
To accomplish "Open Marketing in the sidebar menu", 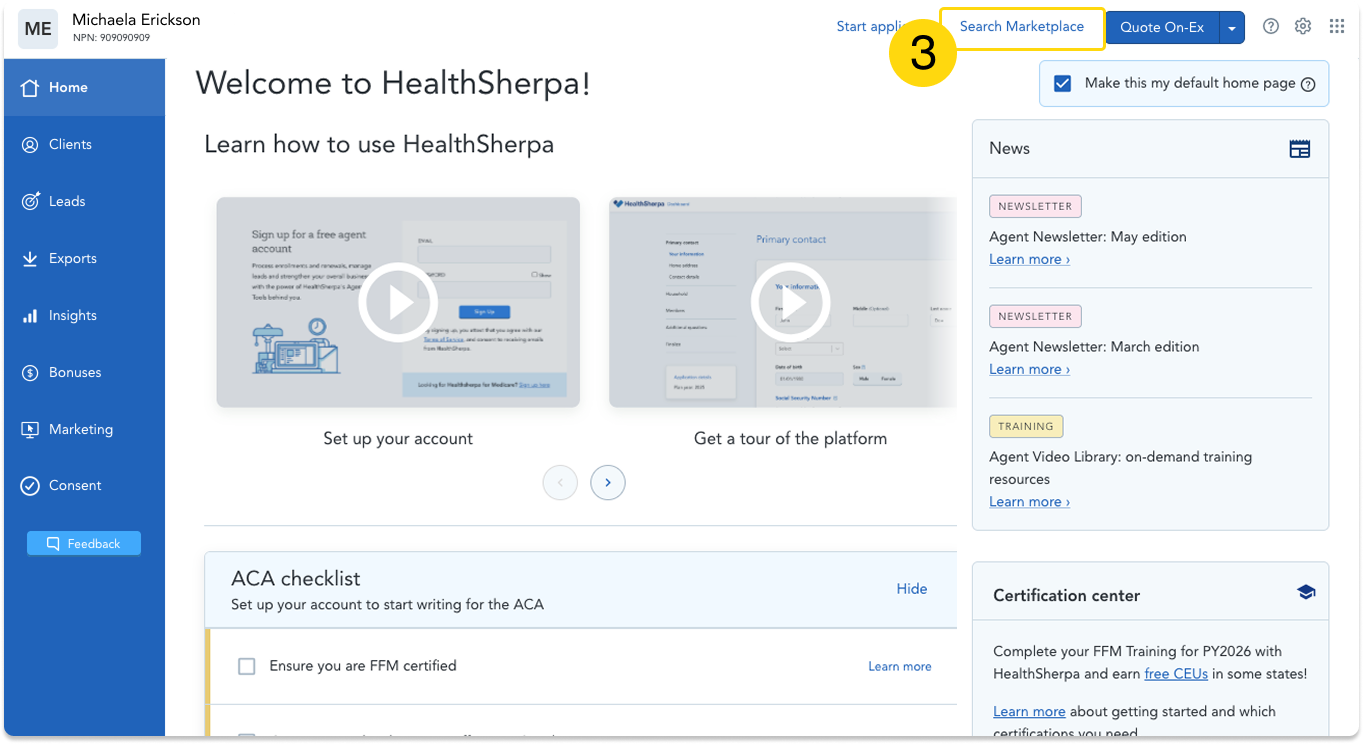I will click(x=84, y=430).
